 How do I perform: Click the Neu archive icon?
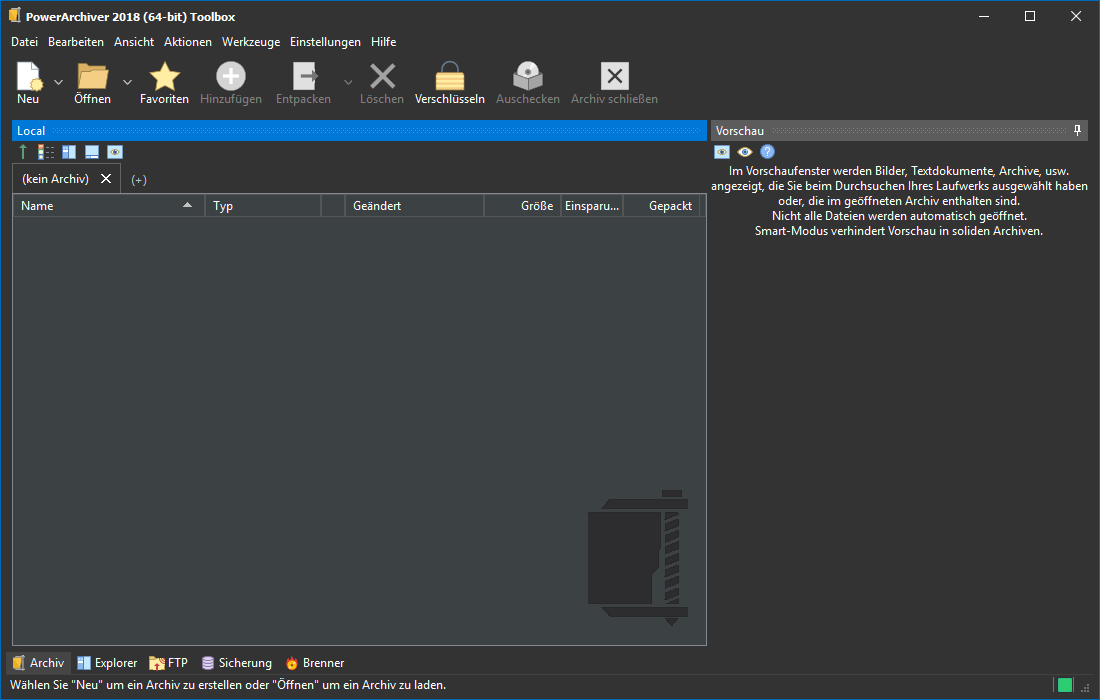(28, 77)
